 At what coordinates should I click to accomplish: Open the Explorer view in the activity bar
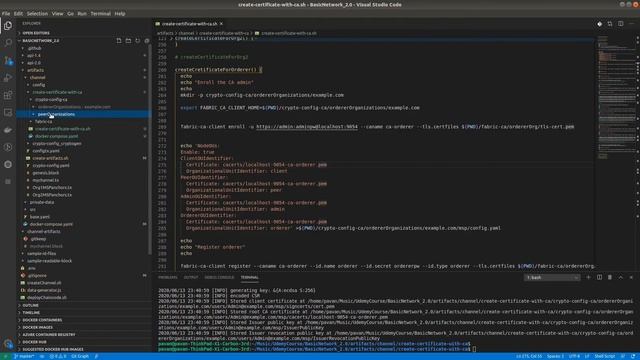click(8, 26)
